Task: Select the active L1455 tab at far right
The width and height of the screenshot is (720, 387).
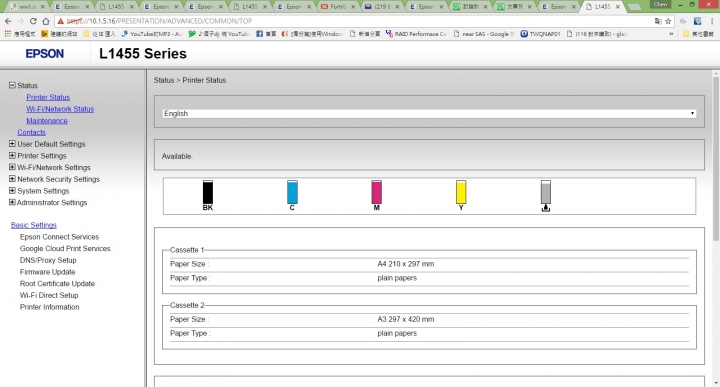Action: point(602,6)
